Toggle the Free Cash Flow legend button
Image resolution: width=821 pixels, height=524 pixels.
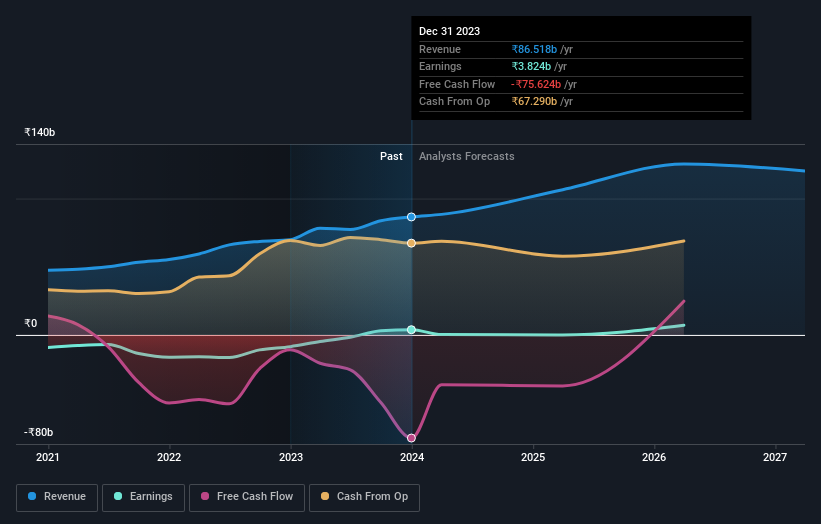click(247, 497)
